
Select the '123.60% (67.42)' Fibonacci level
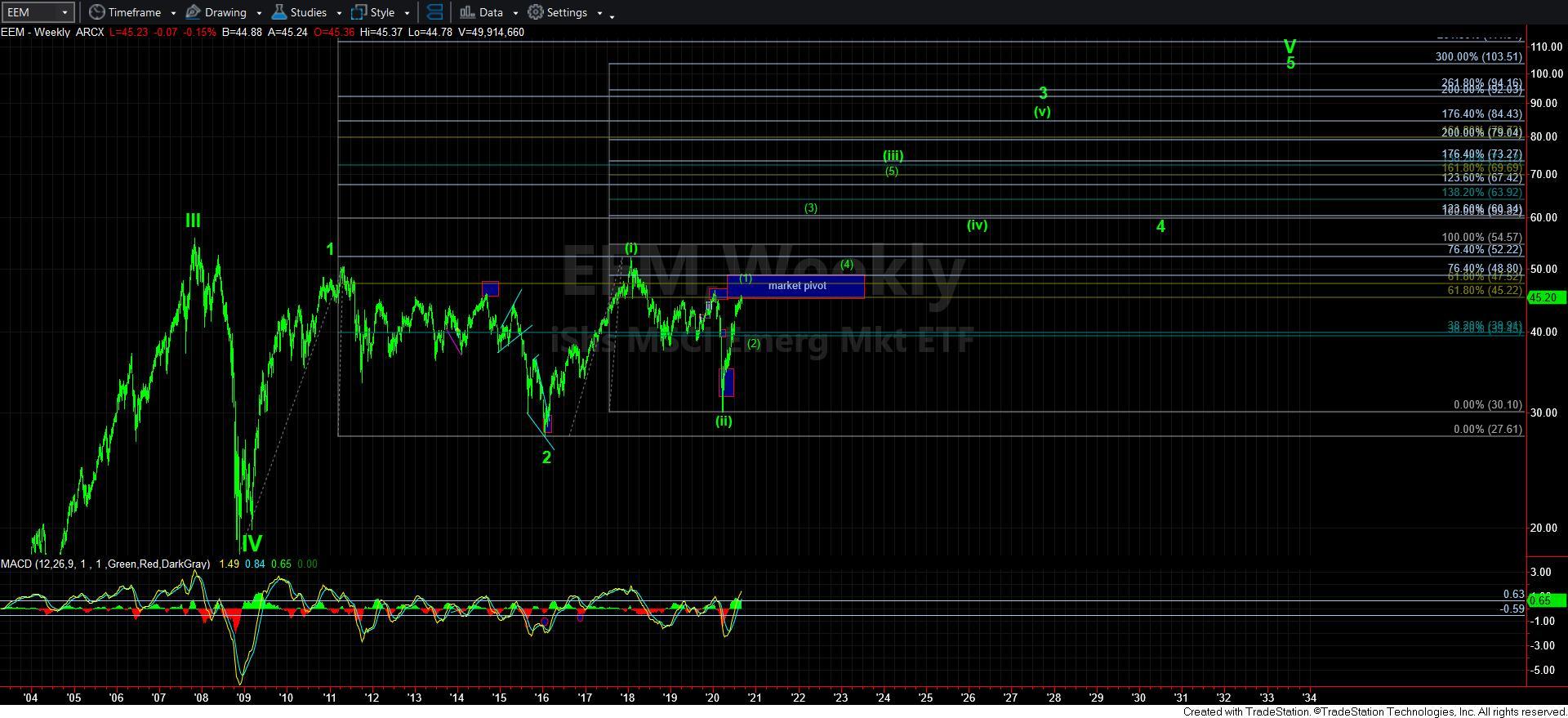[1482, 178]
